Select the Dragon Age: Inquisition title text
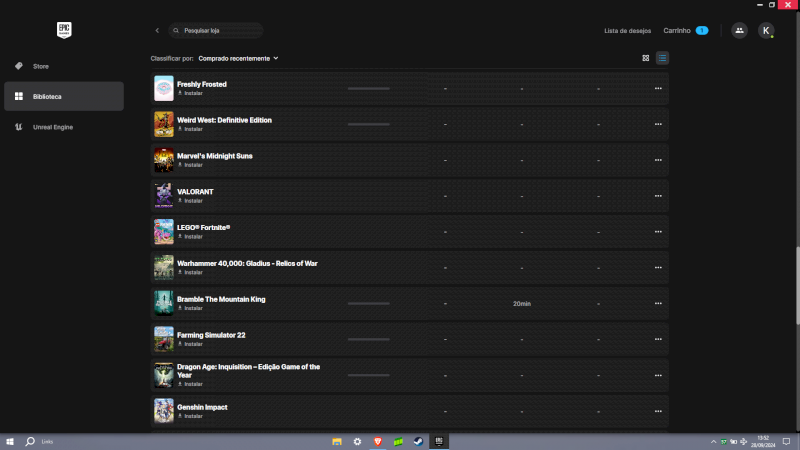 click(248, 371)
